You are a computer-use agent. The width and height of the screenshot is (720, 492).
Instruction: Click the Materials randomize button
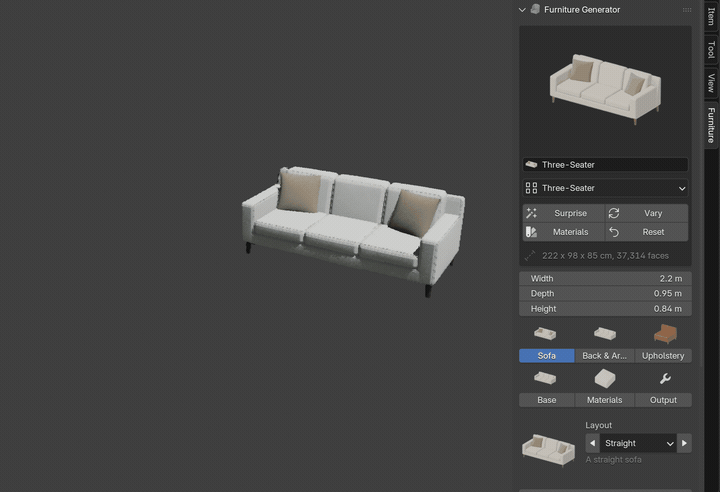click(x=563, y=232)
